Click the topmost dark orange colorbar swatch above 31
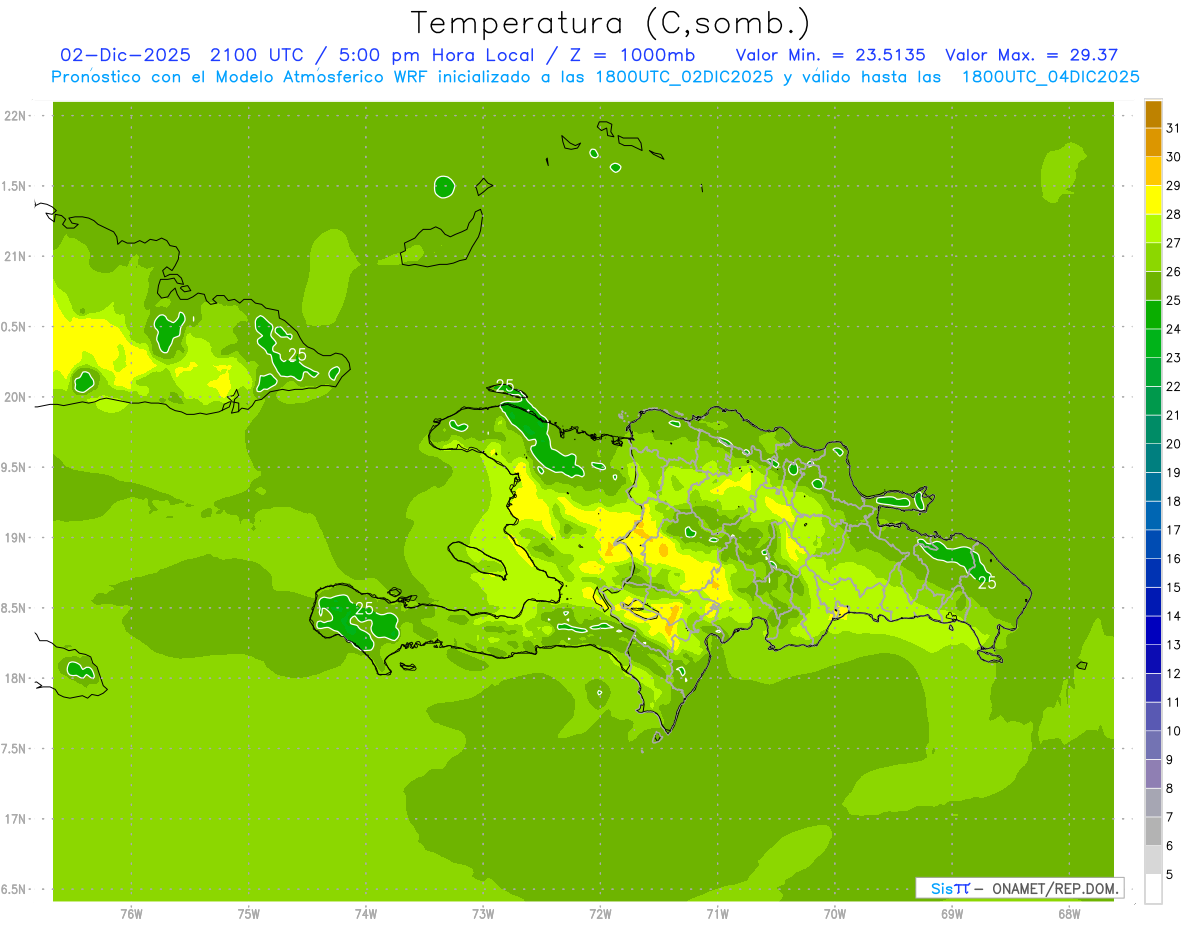Image resolution: width=1200 pixels, height=927 pixels. click(1153, 115)
